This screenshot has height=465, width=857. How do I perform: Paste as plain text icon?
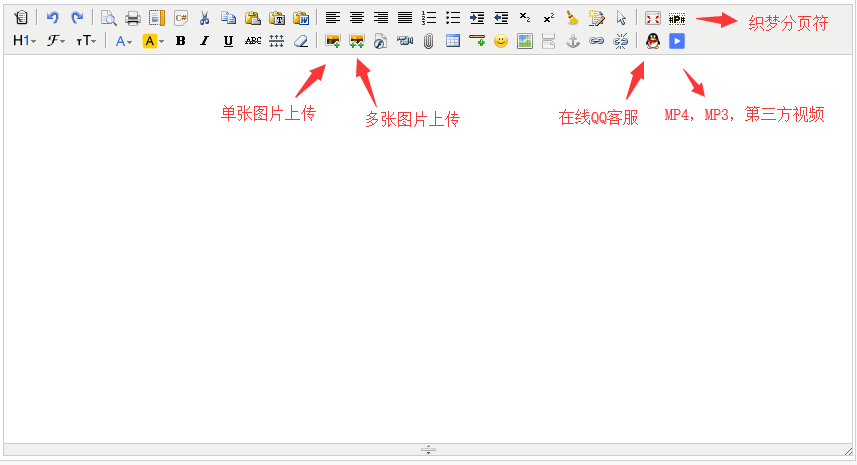click(x=277, y=18)
